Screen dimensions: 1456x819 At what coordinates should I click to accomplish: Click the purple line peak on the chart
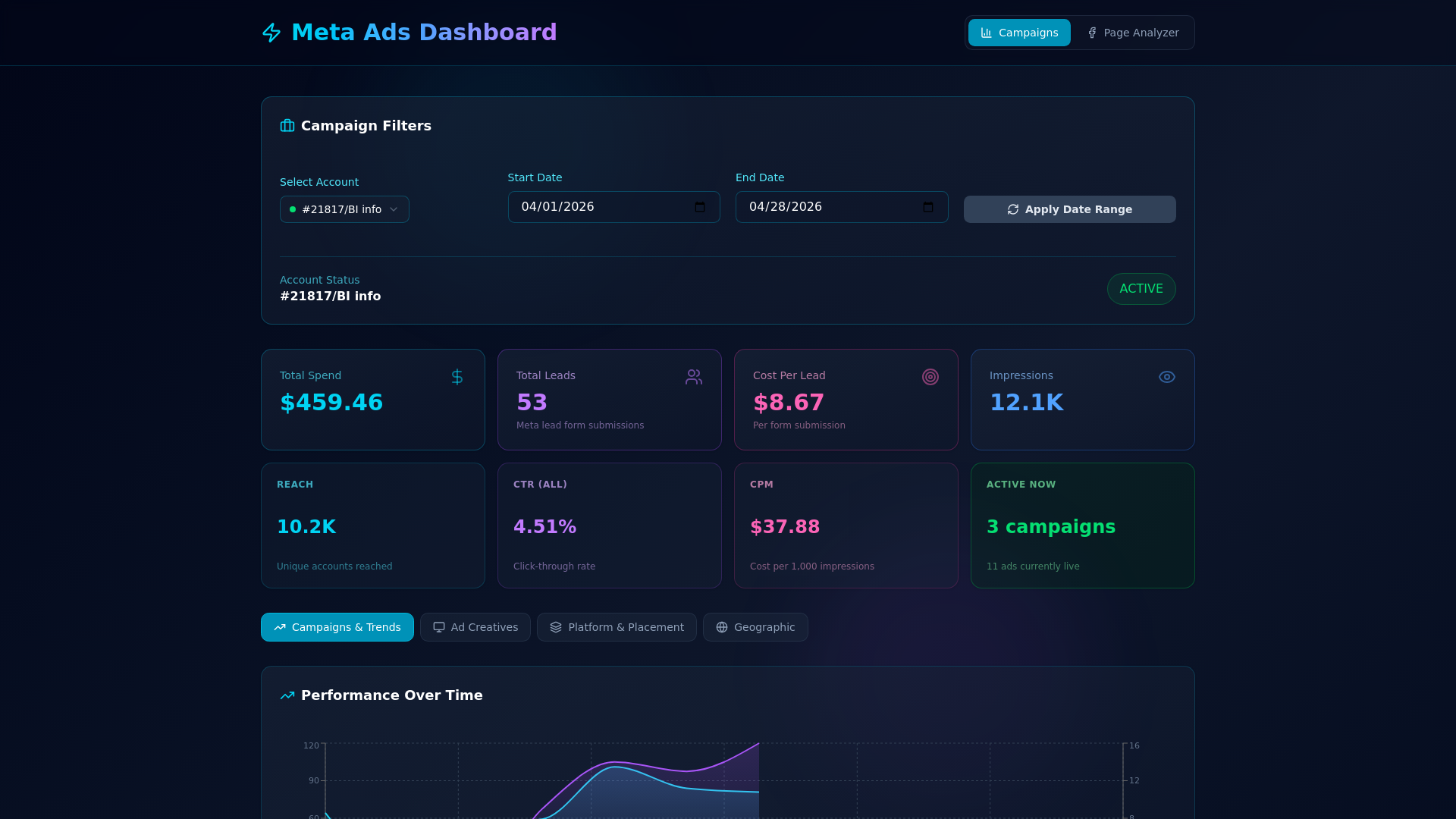[x=758, y=745]
